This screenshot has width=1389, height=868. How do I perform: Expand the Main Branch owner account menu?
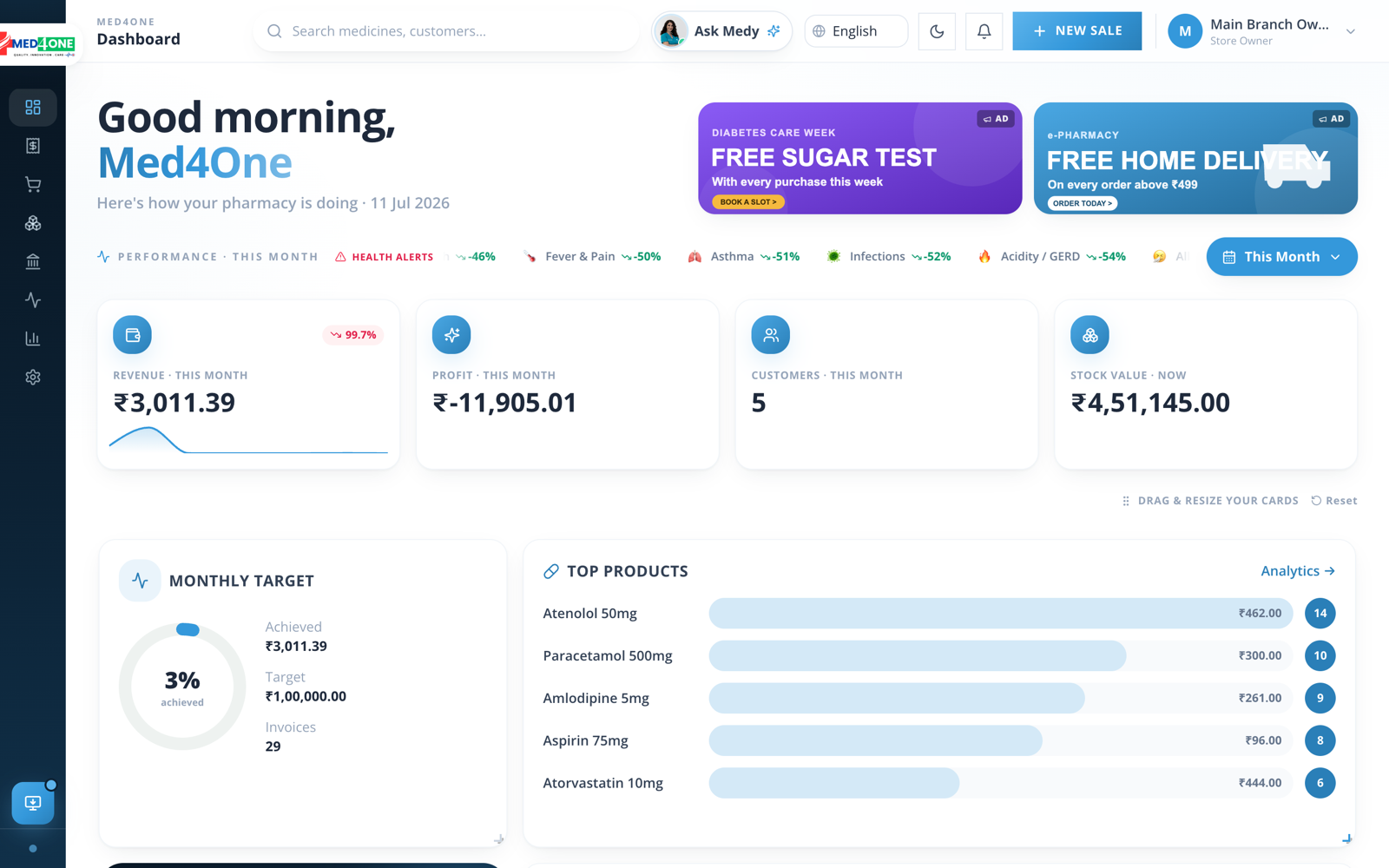tap(1262, 31)
